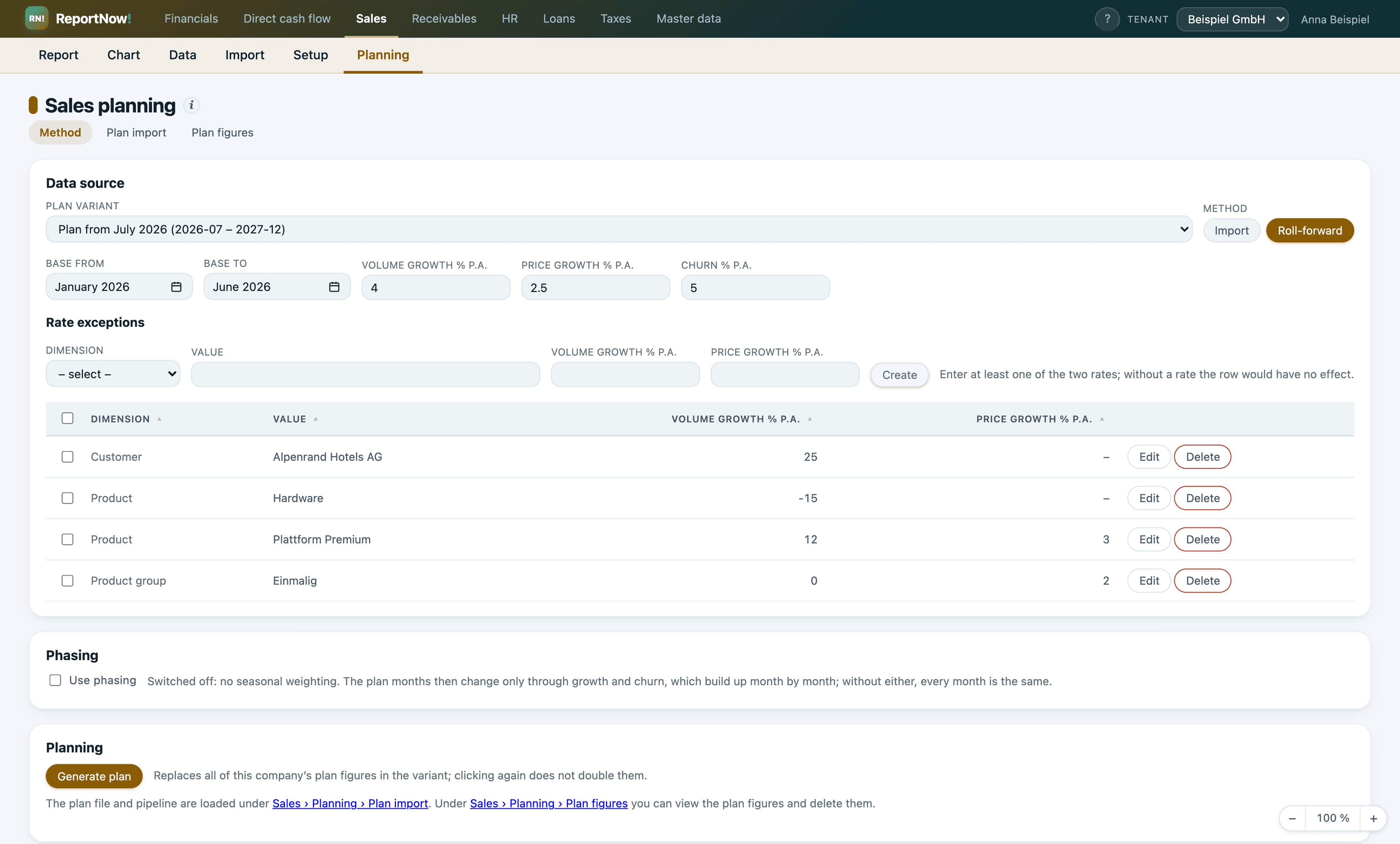Select the Plan figures sub-tab

click(222, 132)
